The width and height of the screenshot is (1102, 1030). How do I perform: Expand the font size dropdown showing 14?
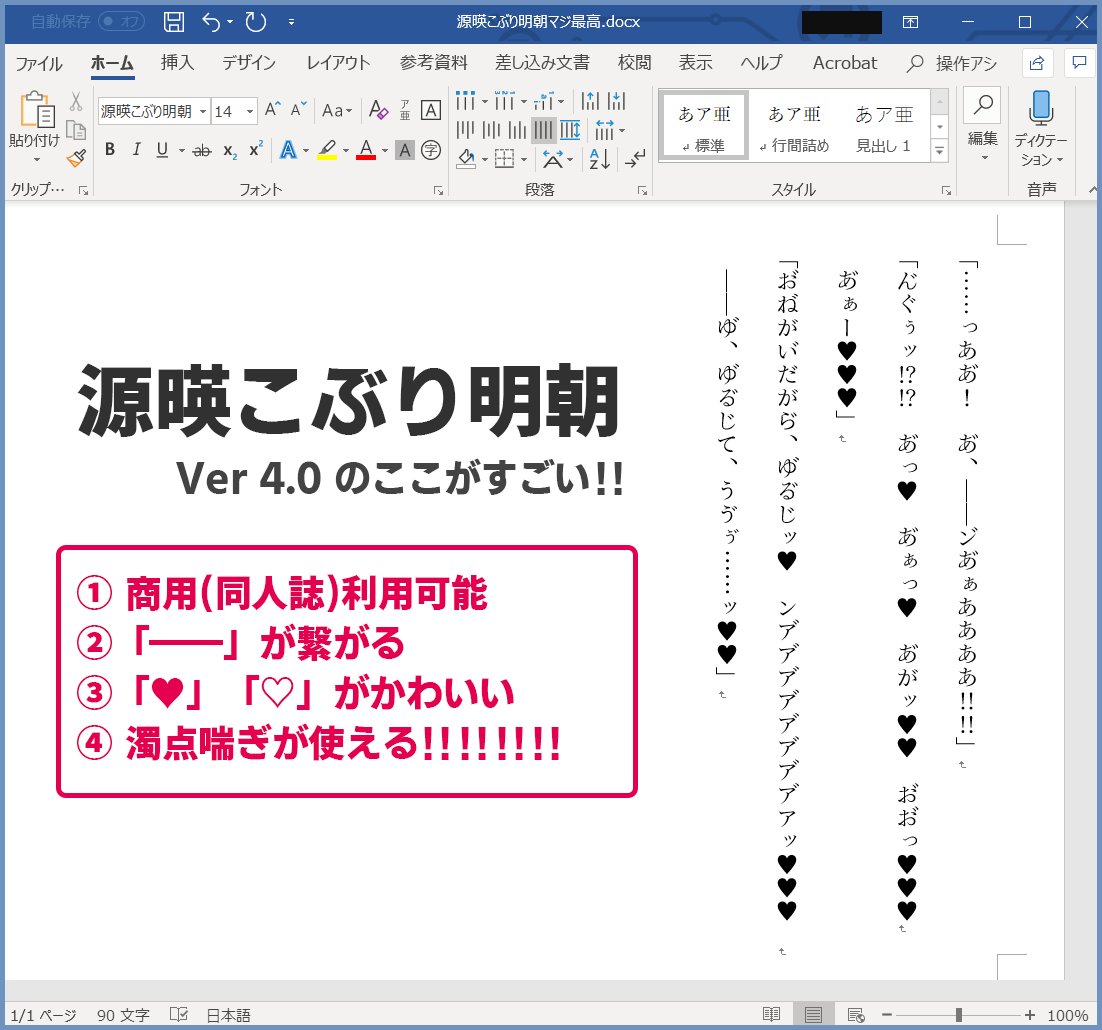tap(250, 111)
